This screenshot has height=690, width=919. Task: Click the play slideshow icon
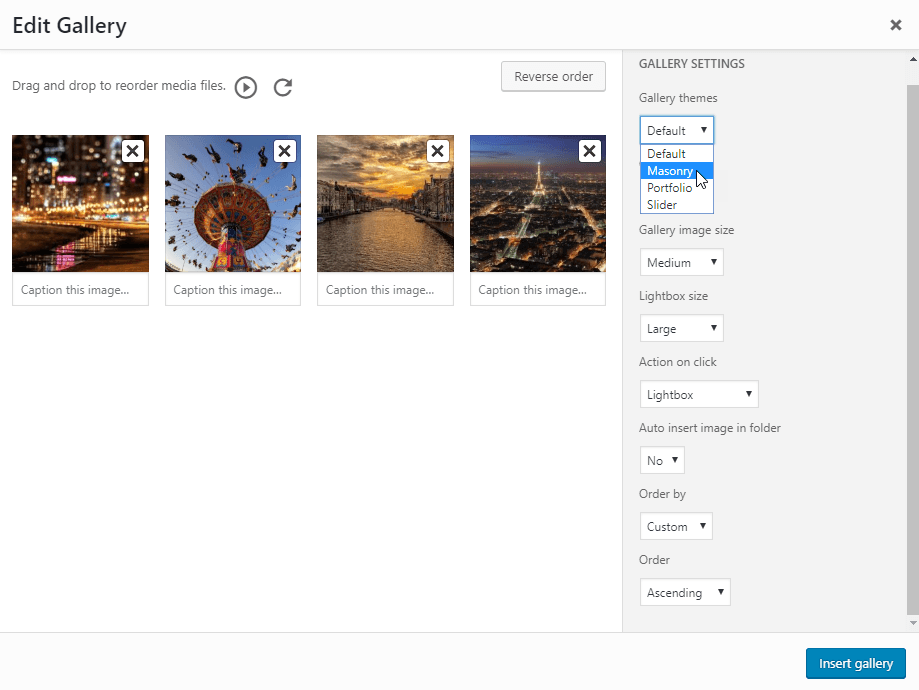[x=246, y=88]
